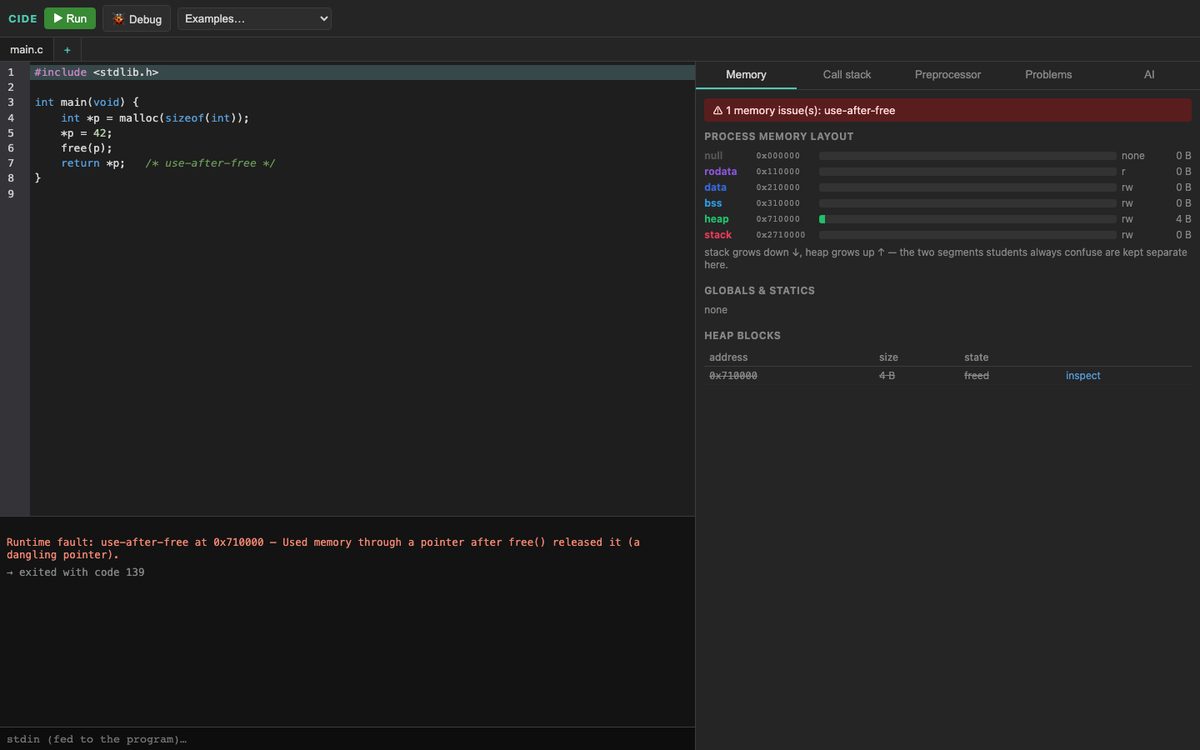Click the size column header
The height and width of the screenshot is (750, 1200).
(x=888, y=357)
